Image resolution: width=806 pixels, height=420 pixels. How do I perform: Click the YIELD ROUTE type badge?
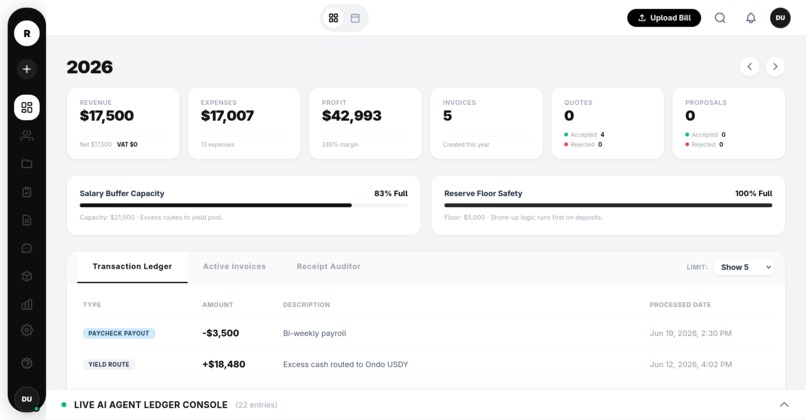click(109, 364)
